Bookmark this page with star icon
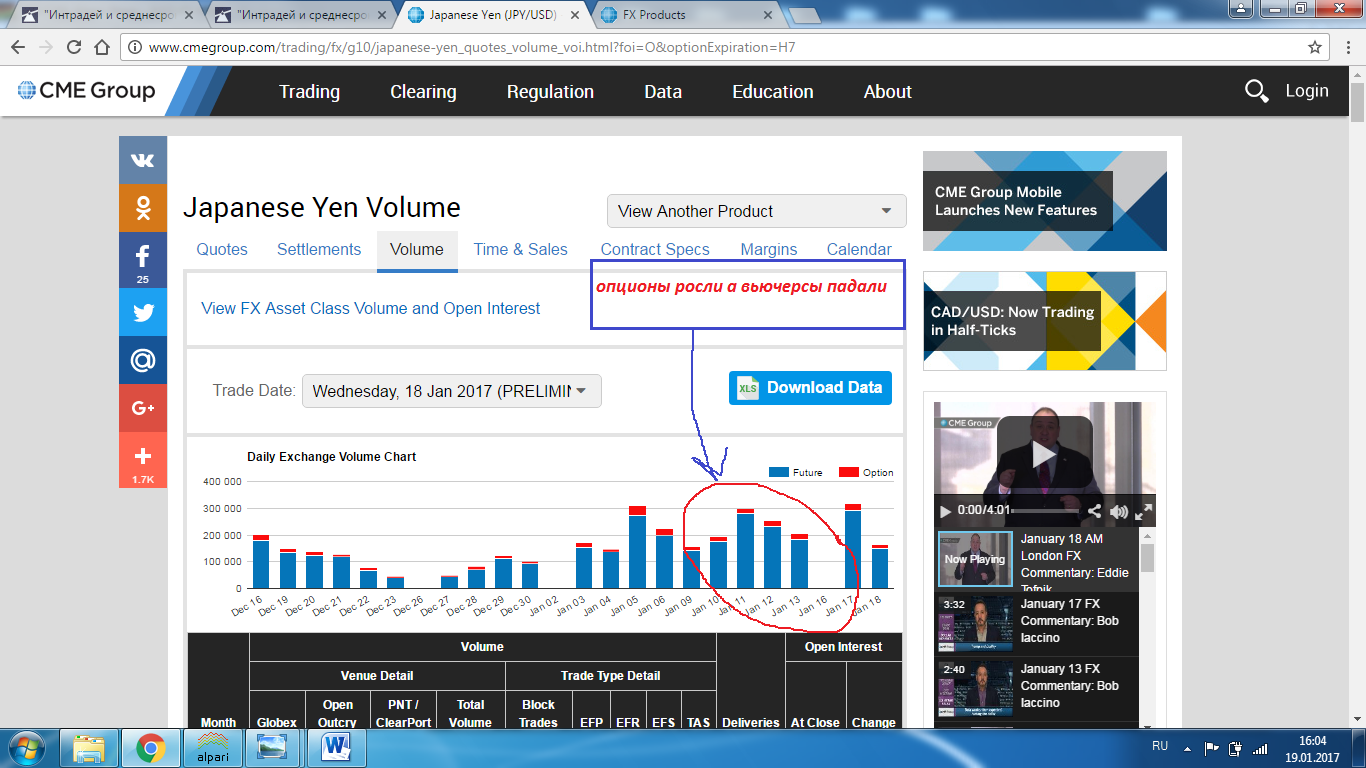The height and width of the screenshot is (768, 1366). point(1315,47)
